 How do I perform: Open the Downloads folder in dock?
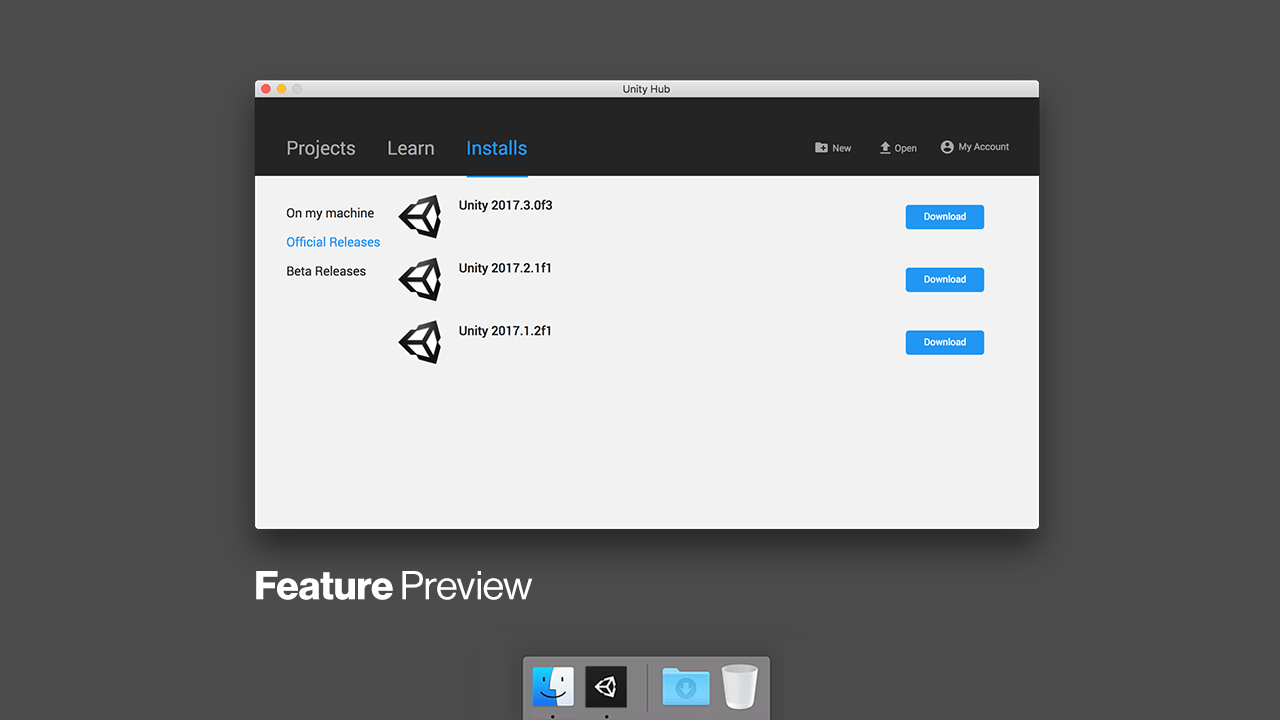pyautogui.click(x=686, y=687)
